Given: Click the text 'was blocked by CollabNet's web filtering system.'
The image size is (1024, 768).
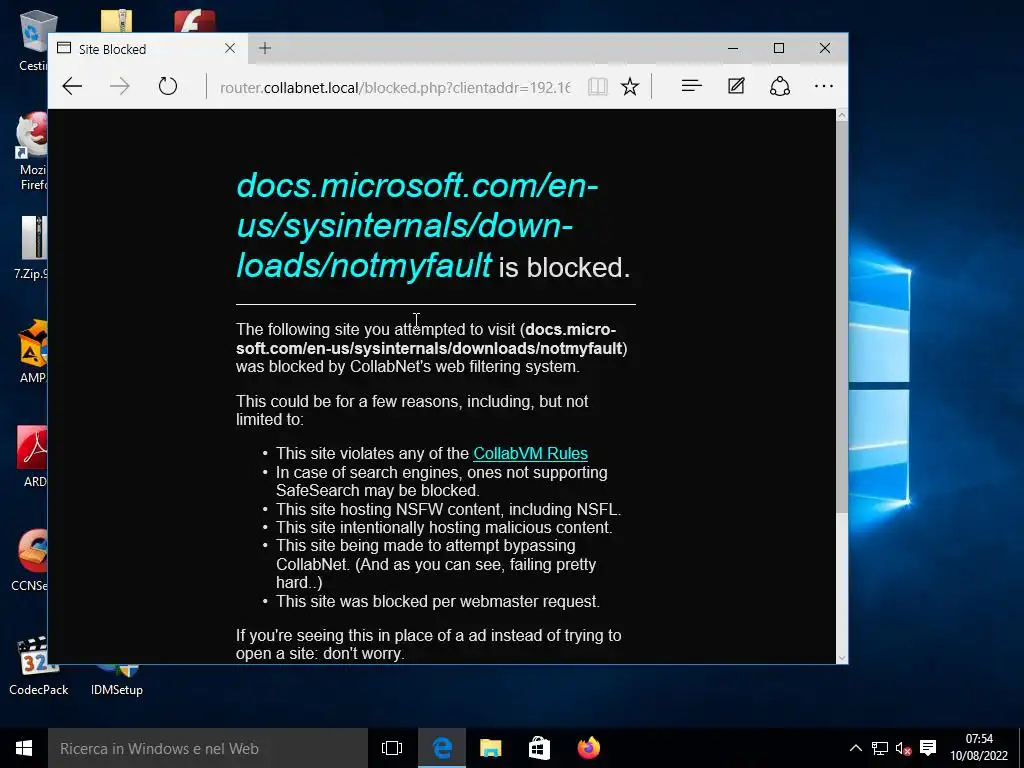Looking at the screenshot, I should (x=408, y=366).
